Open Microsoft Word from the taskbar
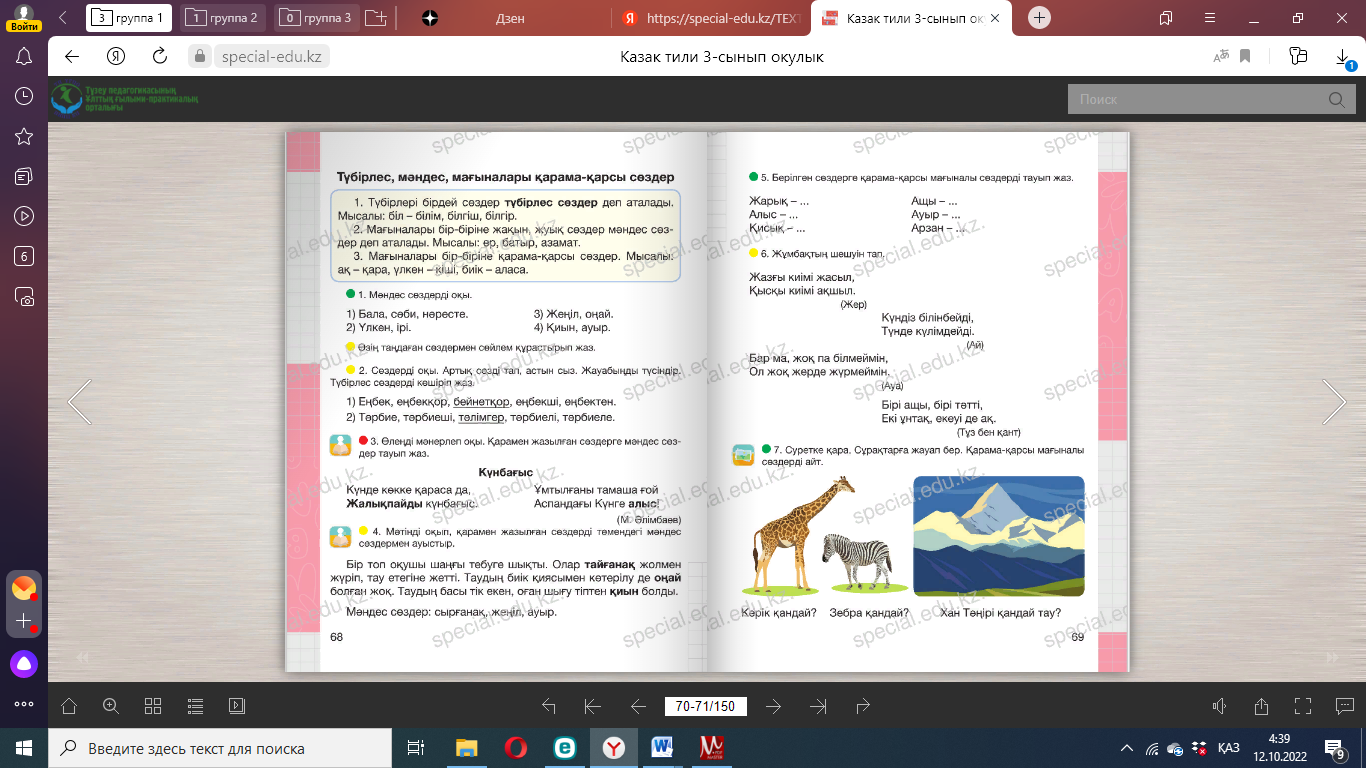 (x=662, y=748)
